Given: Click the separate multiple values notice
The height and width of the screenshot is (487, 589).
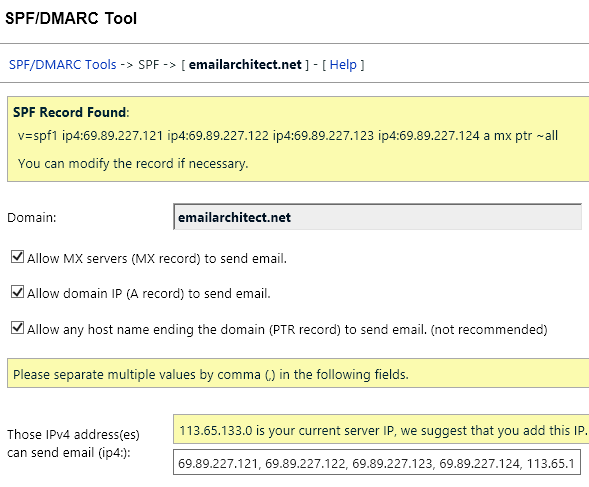Looking at the screenshot, I should [298, 373].
